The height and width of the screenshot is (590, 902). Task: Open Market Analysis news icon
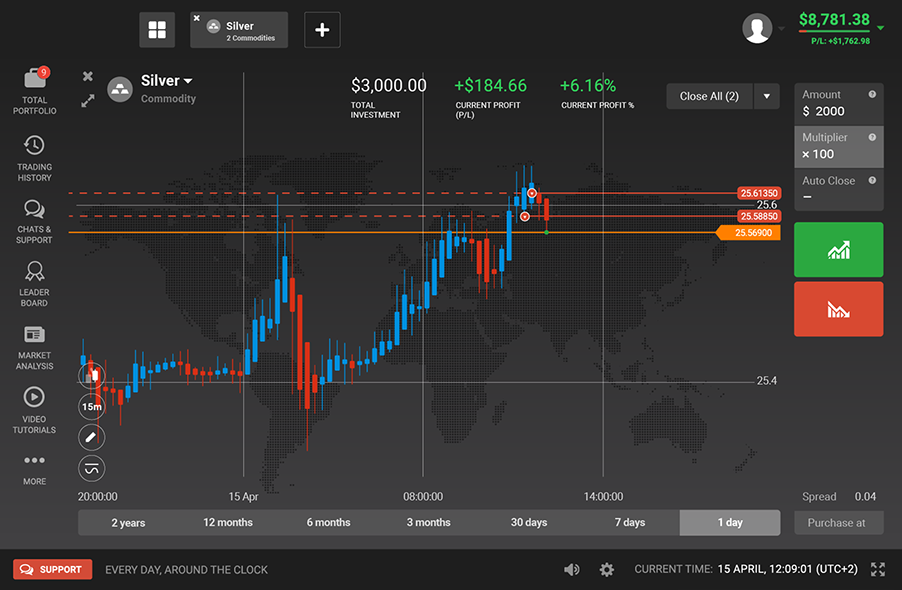click(34, 334)
